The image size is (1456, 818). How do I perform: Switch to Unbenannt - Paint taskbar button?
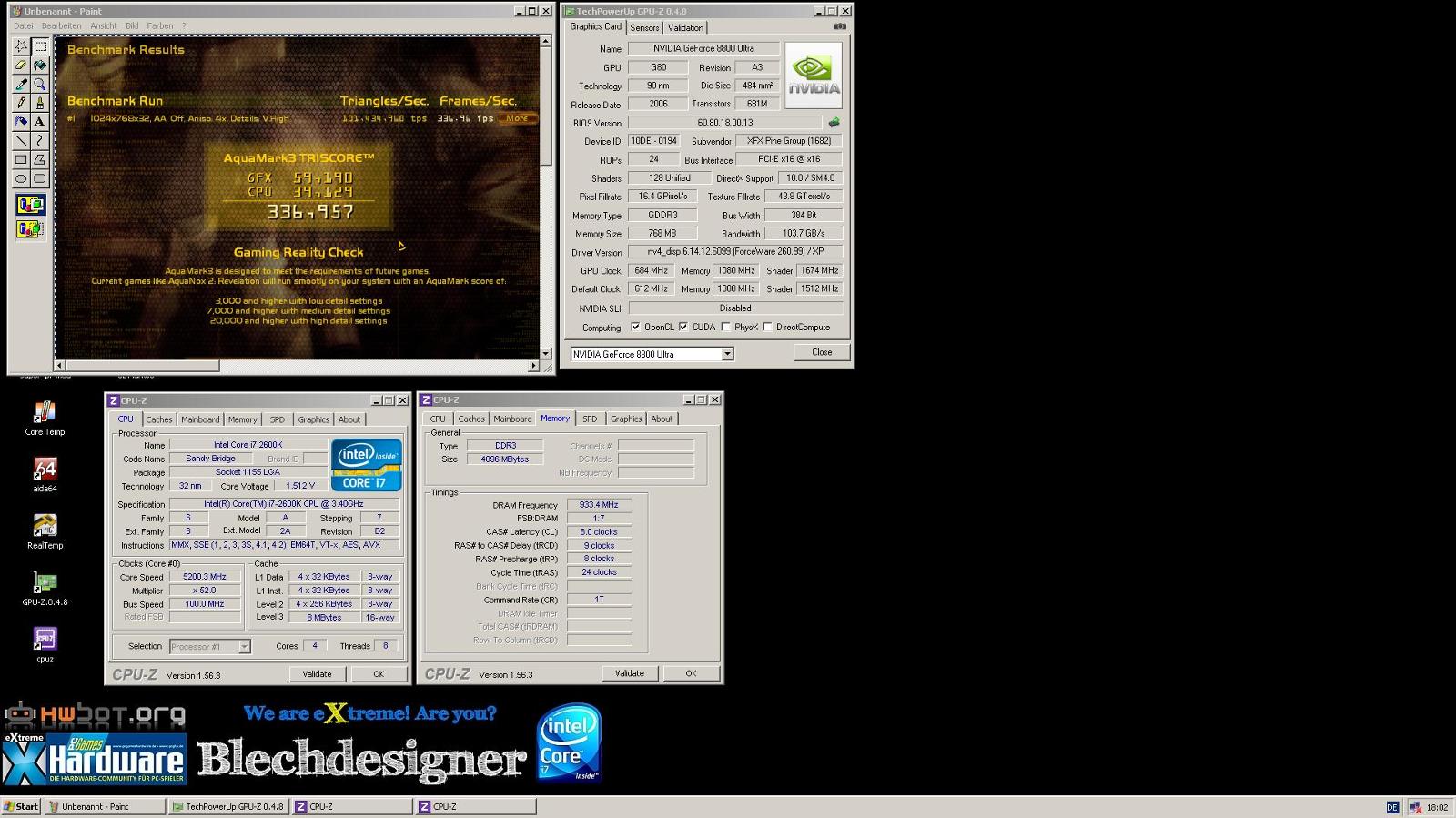point(105,806)
